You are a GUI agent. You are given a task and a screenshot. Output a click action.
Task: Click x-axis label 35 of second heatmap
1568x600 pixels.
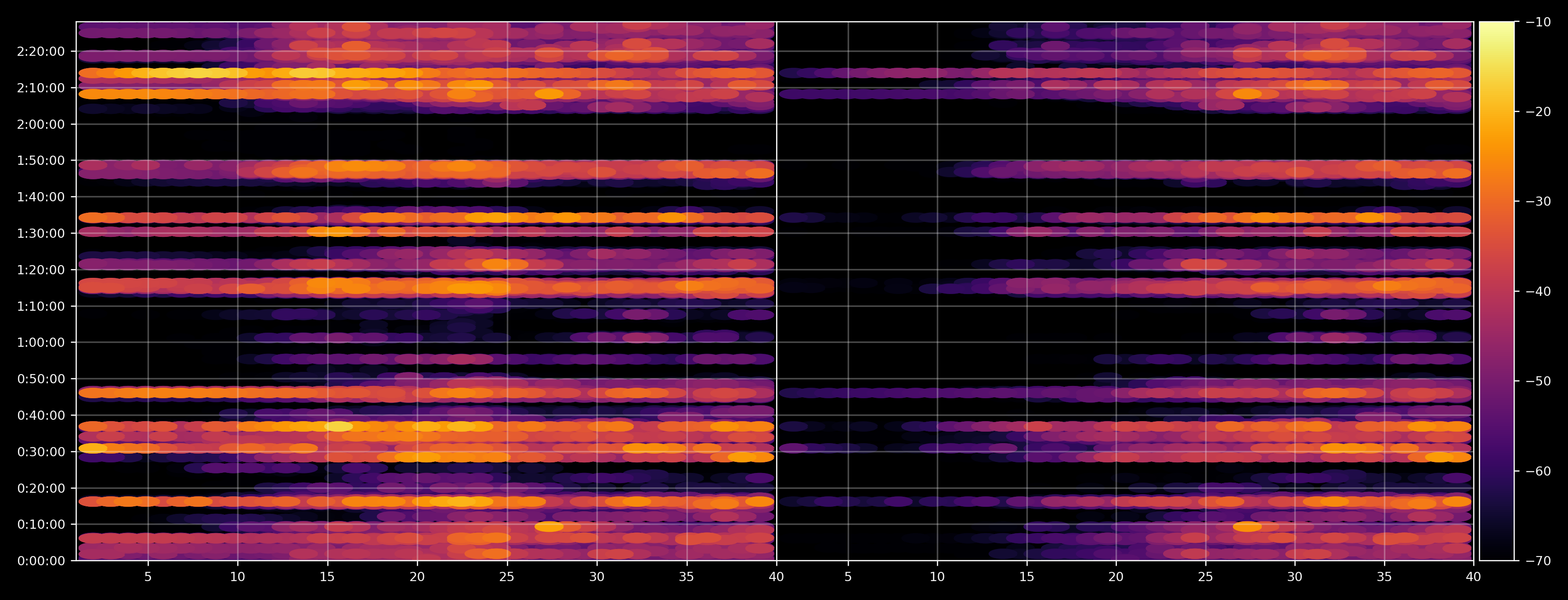(x=1384, y=577)
